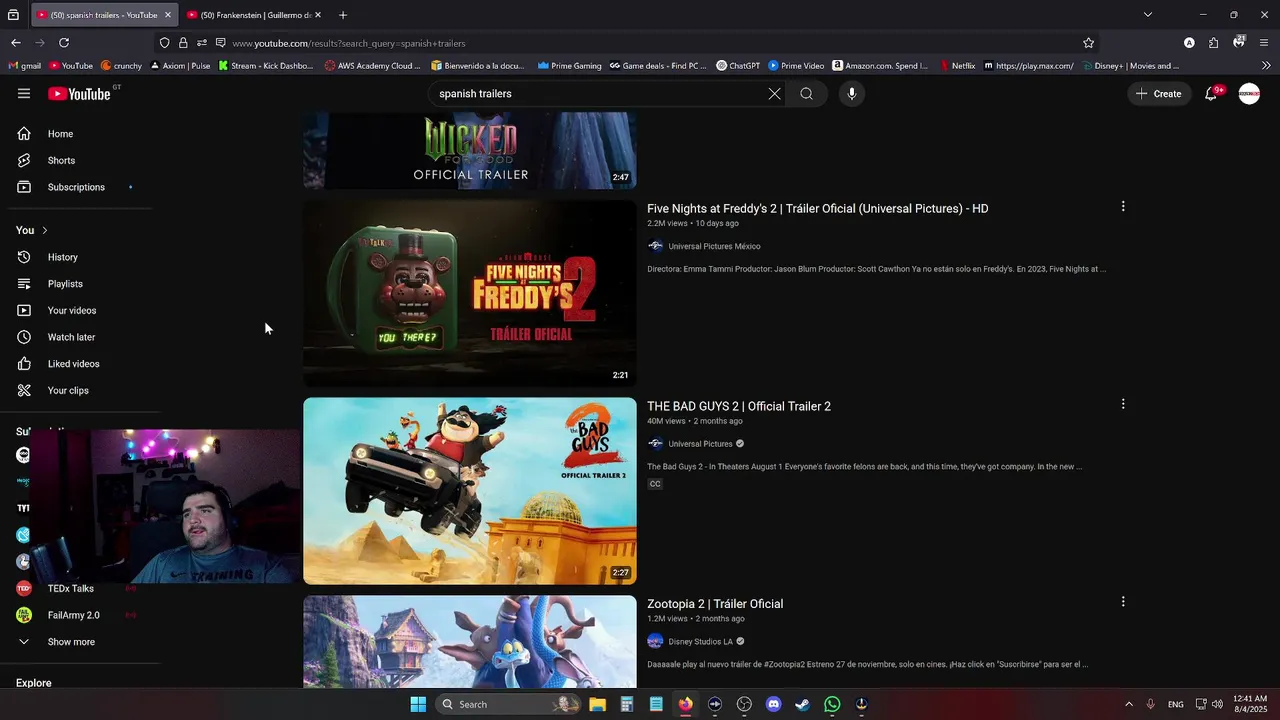Play the Wicked For Good official trailer thumbnail
This screenshot has width=1280, height=720.
[x=469, y=150]
